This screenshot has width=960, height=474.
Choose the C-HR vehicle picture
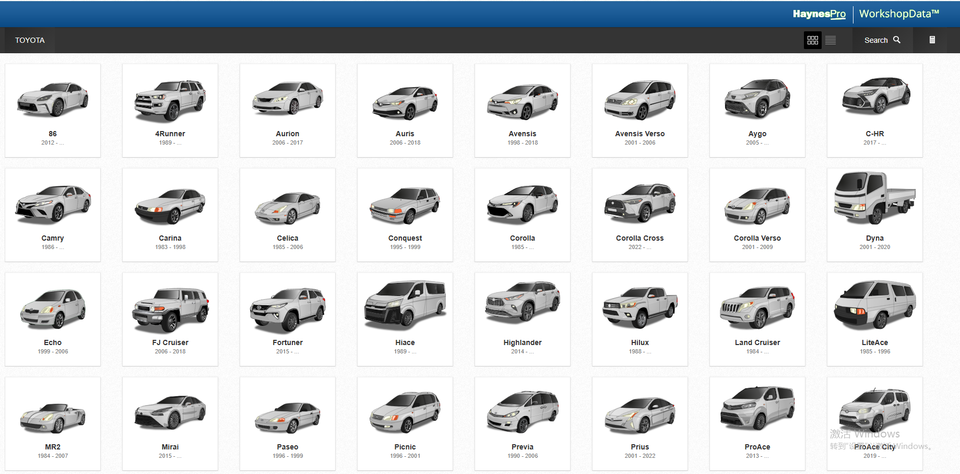click(x=874, y=98)
